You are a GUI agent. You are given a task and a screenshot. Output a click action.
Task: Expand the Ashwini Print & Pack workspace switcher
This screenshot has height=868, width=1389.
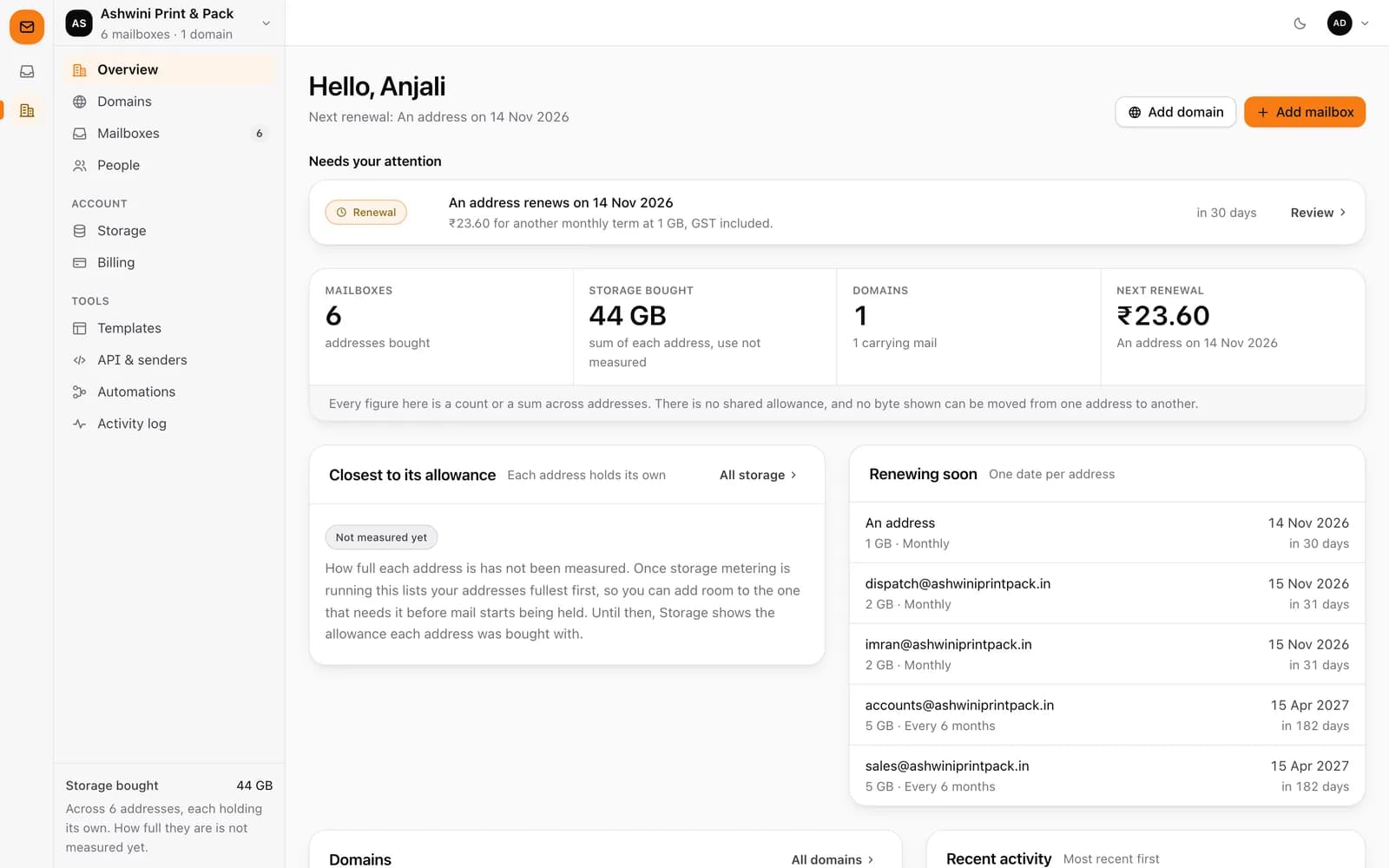point(169,23)
